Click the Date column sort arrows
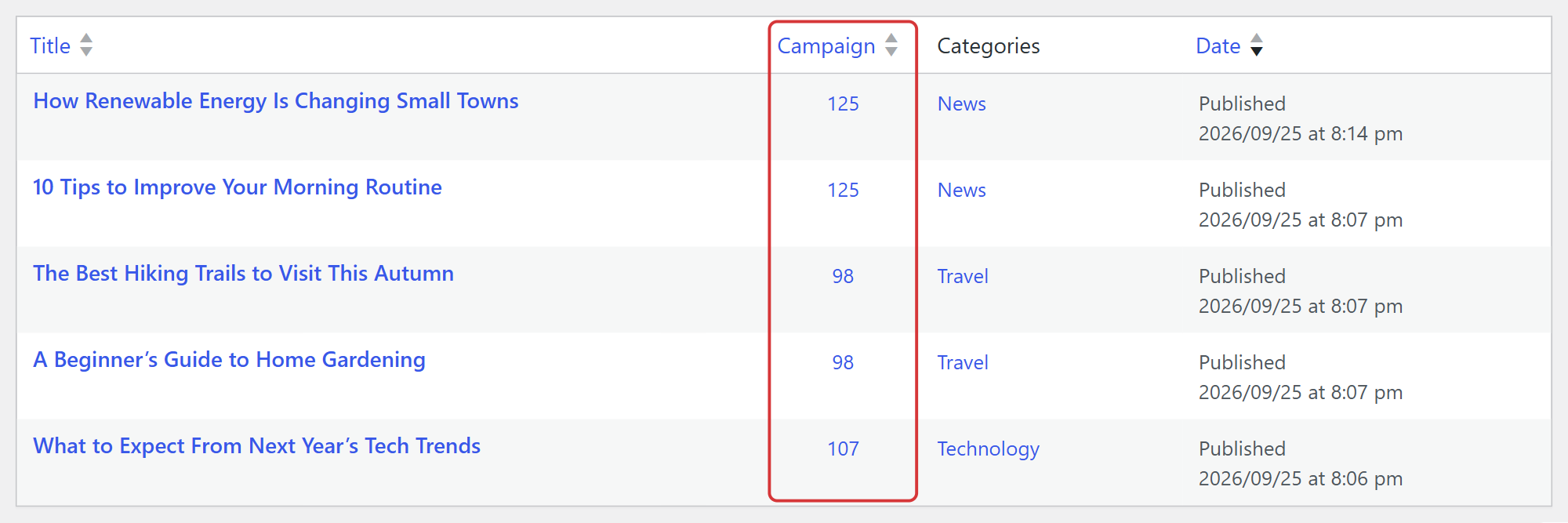Screen dimensions: 1568x523 [1257, 45]
